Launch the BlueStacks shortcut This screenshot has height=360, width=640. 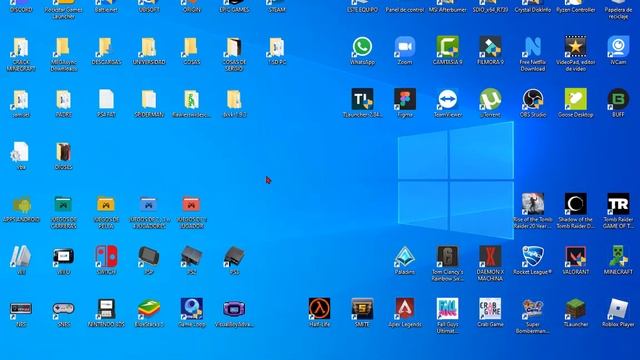coord(149,309)
